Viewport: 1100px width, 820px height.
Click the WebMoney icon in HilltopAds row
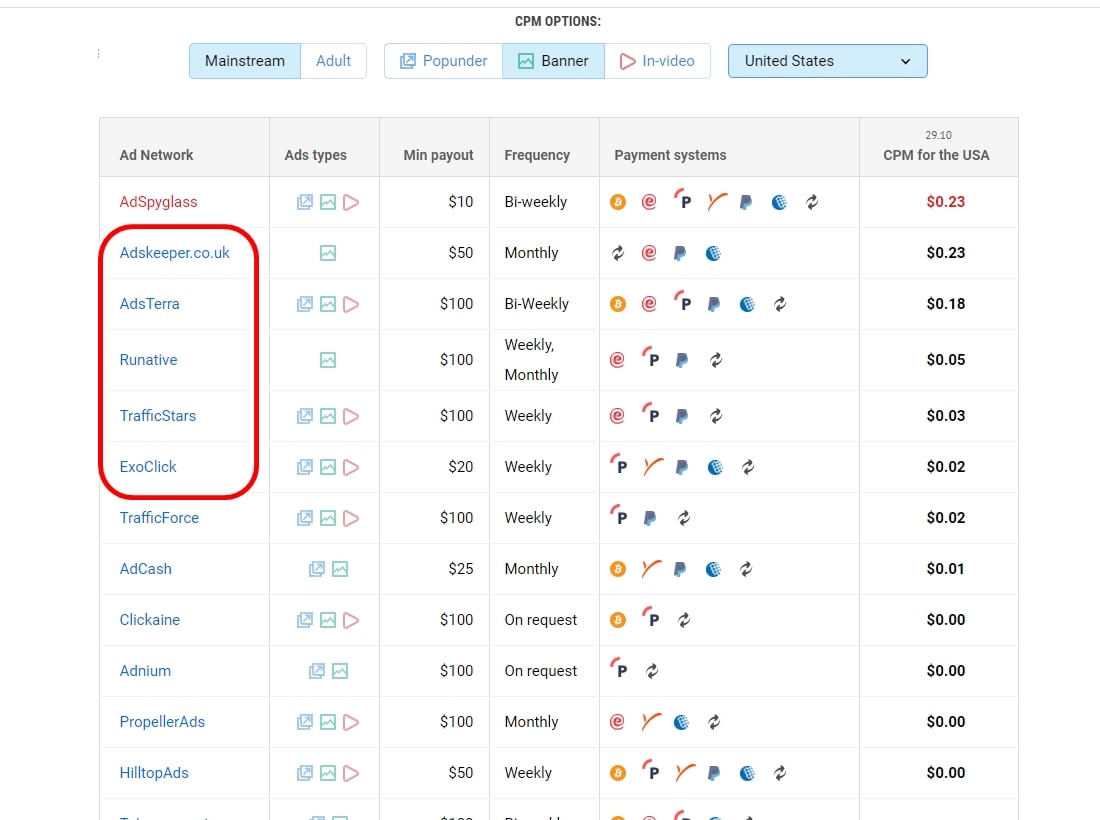pyautogui.click(x=748, y=773)
